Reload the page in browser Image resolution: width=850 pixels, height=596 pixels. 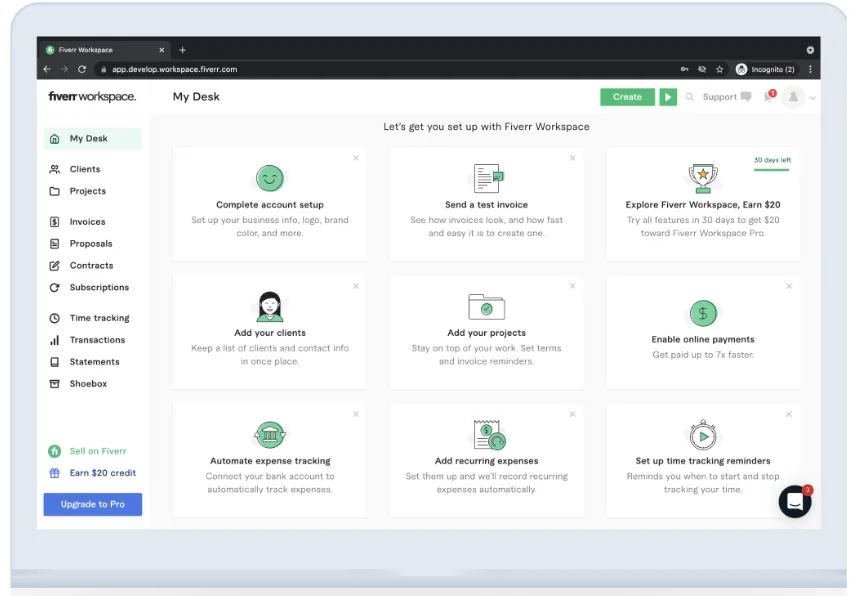click(x=82, y=69)
